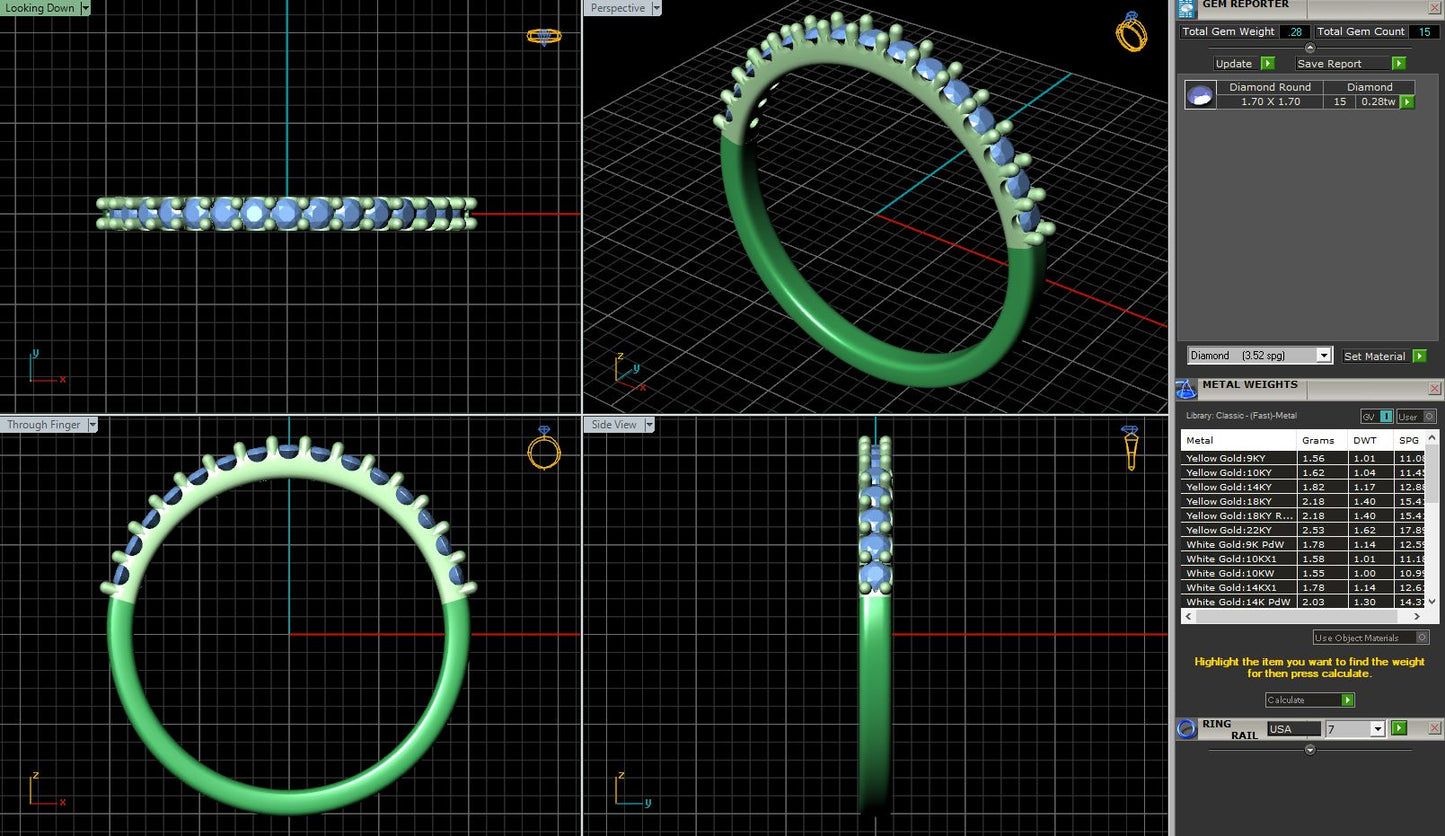
Task: Click the ring icon in Through Finger viewport
Action: 543,449
